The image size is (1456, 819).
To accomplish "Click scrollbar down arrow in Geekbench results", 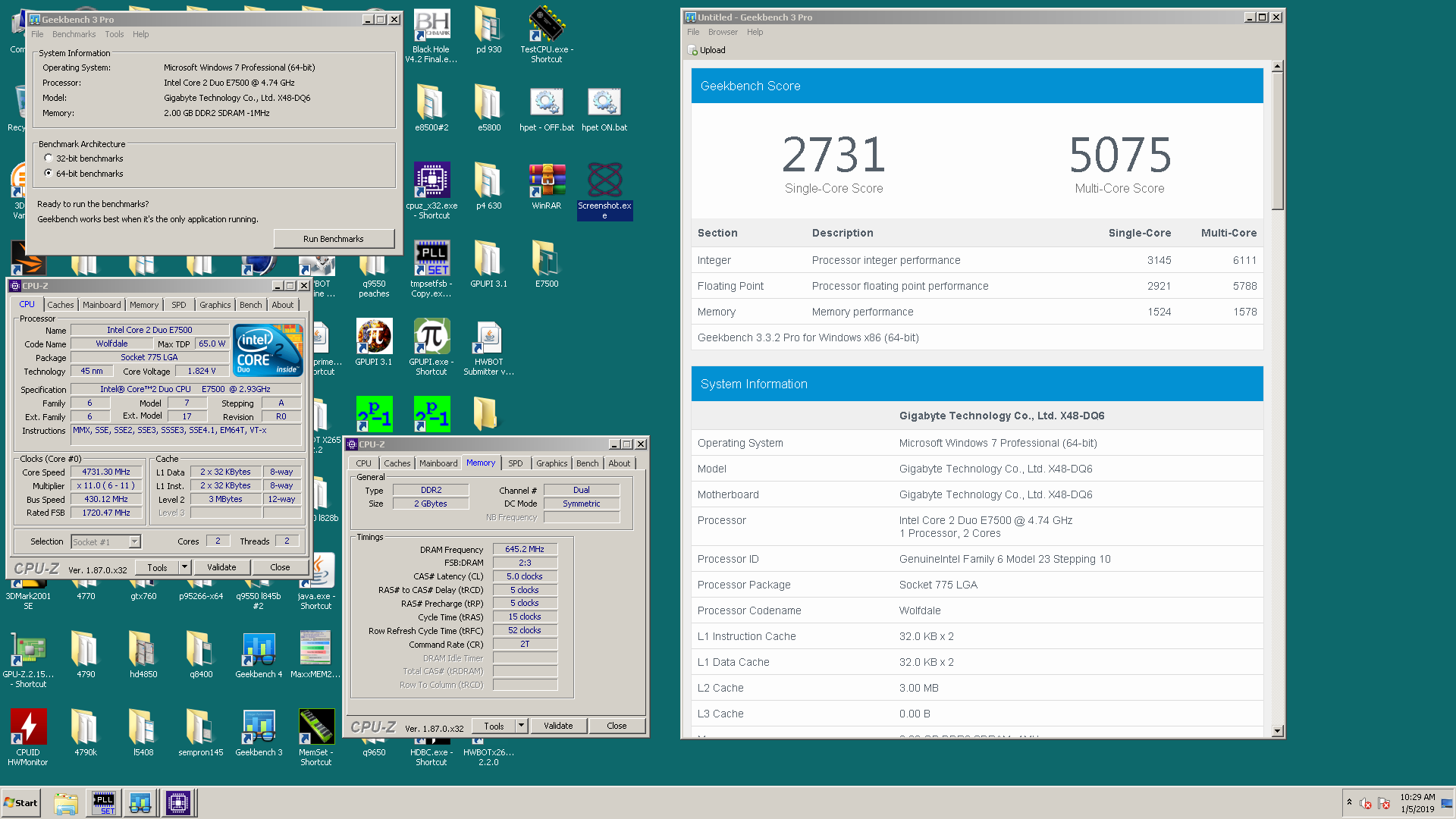I will point(1277,731).
